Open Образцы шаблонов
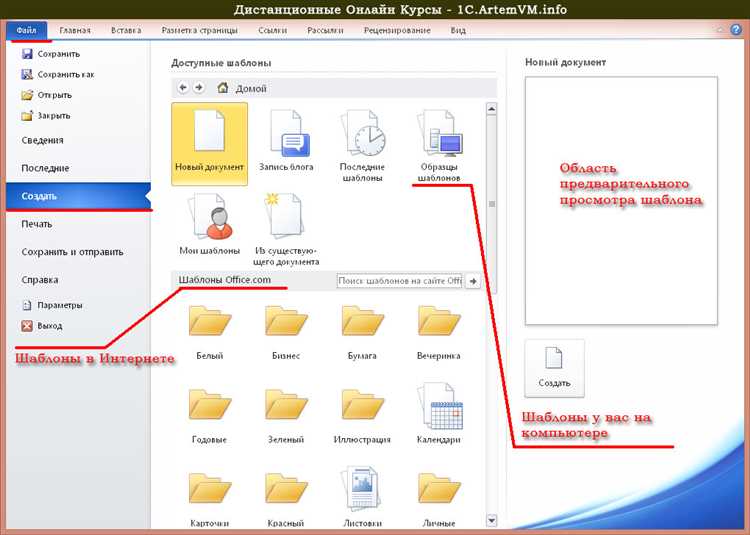Screen dimensions: 750x535 click(439, 146)
